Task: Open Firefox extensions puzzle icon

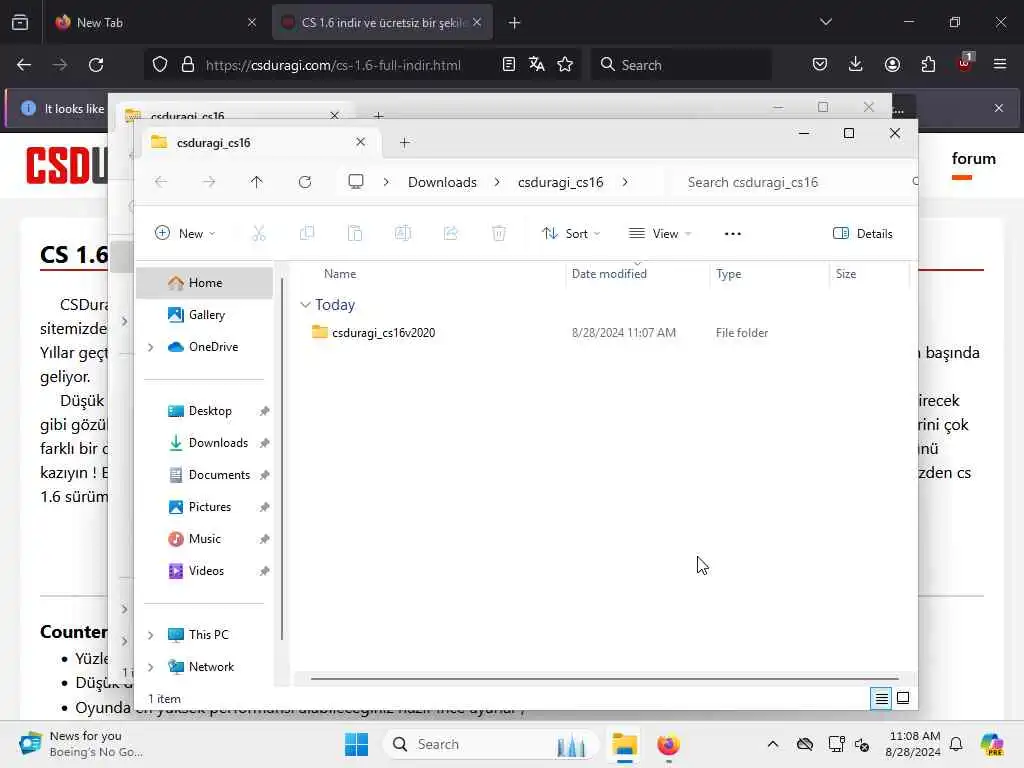Action: coord(928,64)
